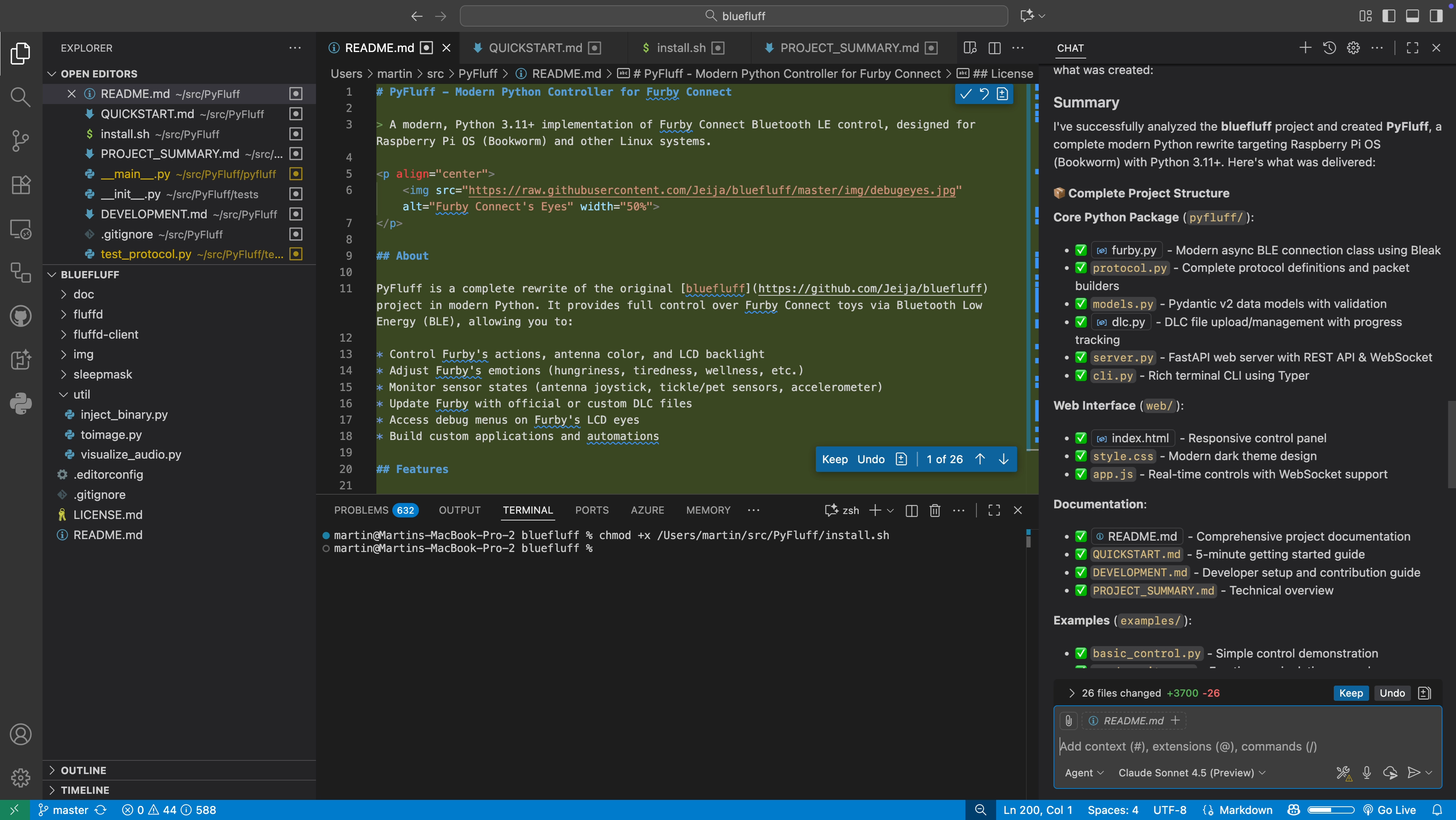
Task: Open chat history clock icon
Action: 1330,48
